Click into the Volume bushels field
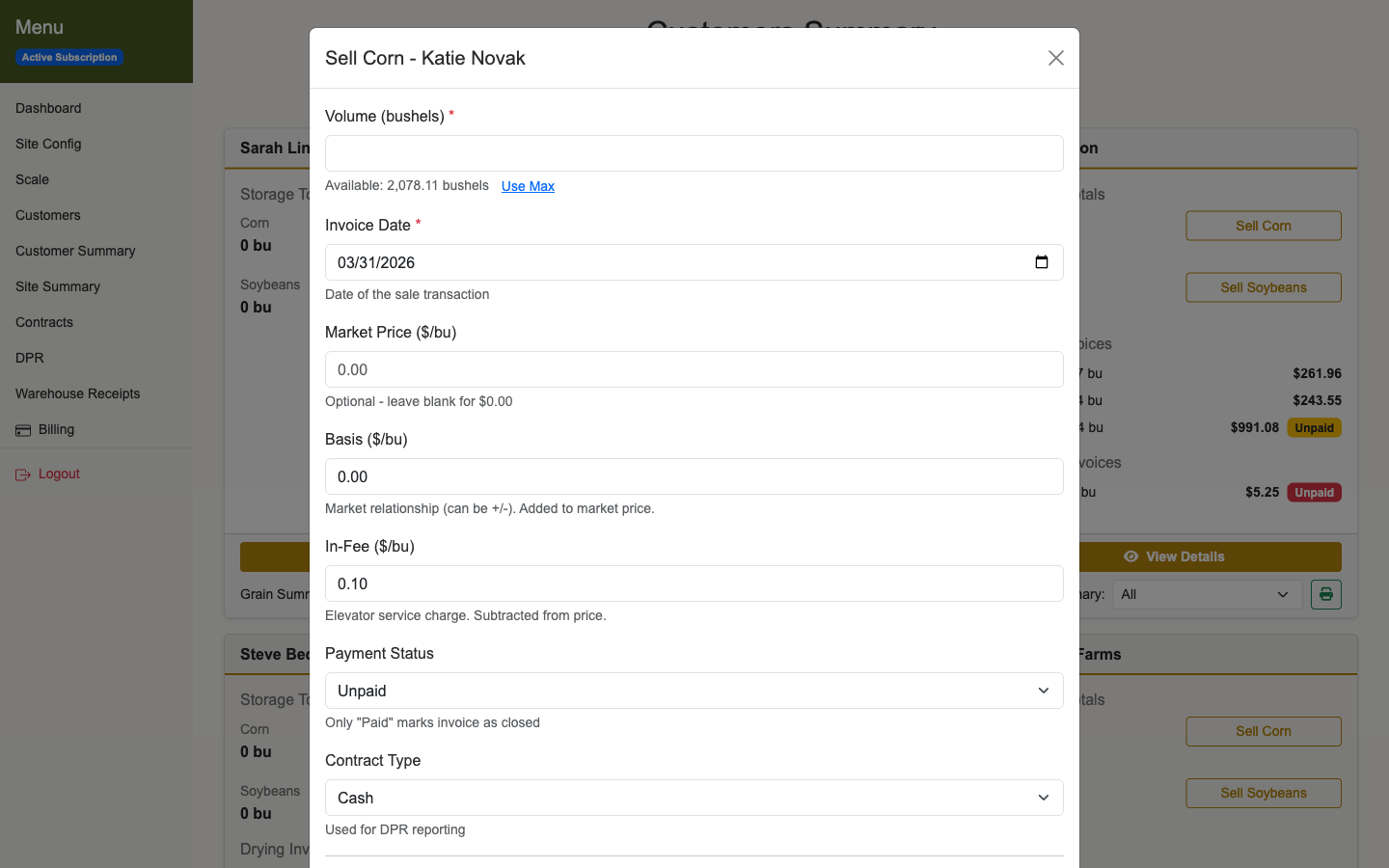Image resolution: width=1389 pixels, height=868 pixels. (x=694, y=152)
